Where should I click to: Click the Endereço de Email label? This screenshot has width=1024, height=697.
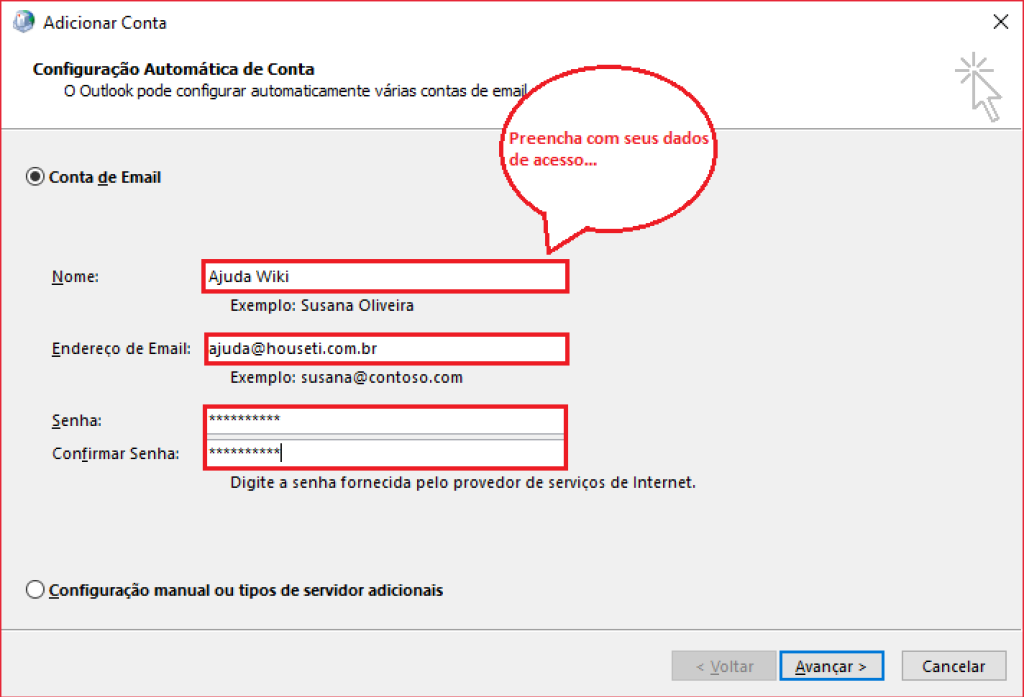click(121, 349)
